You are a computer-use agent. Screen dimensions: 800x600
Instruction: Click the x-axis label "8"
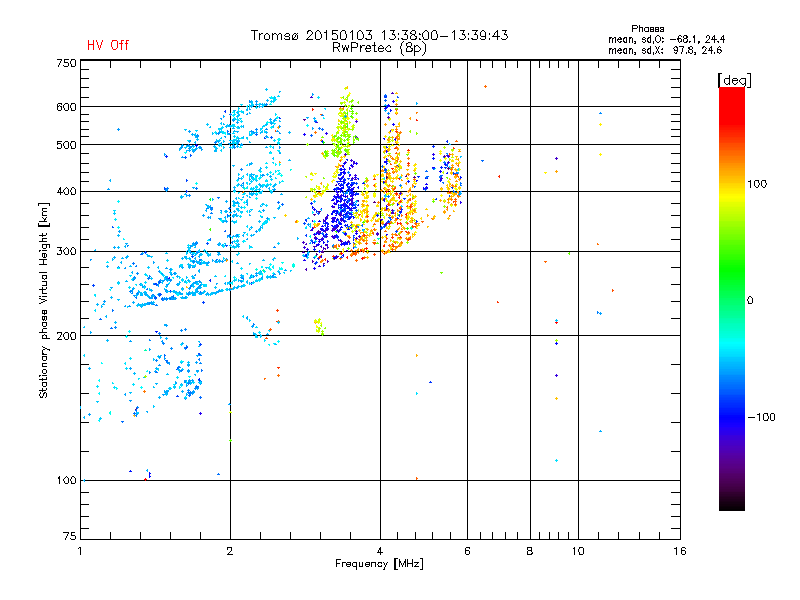530,551
